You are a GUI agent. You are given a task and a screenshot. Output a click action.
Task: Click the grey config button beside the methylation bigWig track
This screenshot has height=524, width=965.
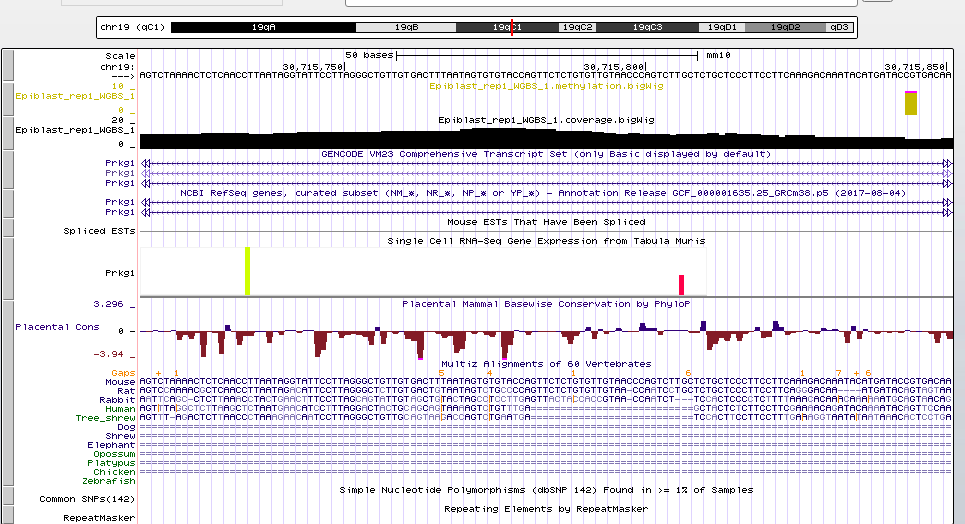pos(7,99)
